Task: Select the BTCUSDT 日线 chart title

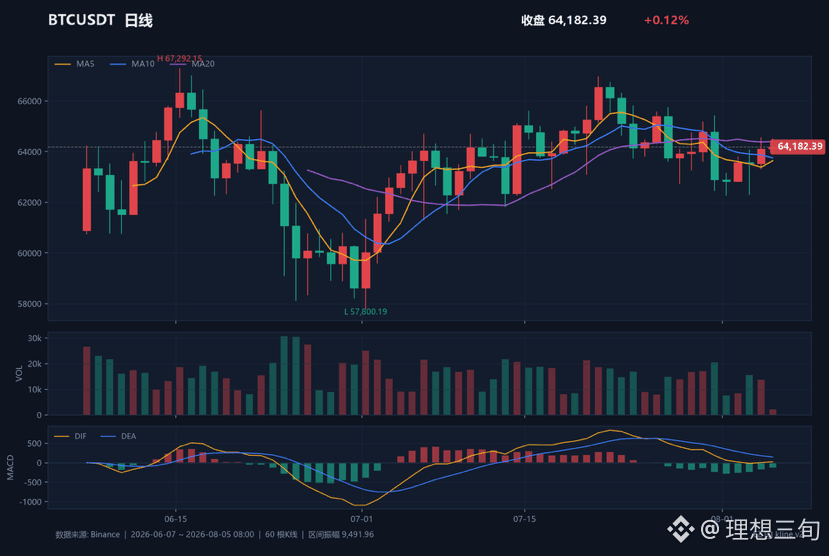Action: click(x=100, y=20)
